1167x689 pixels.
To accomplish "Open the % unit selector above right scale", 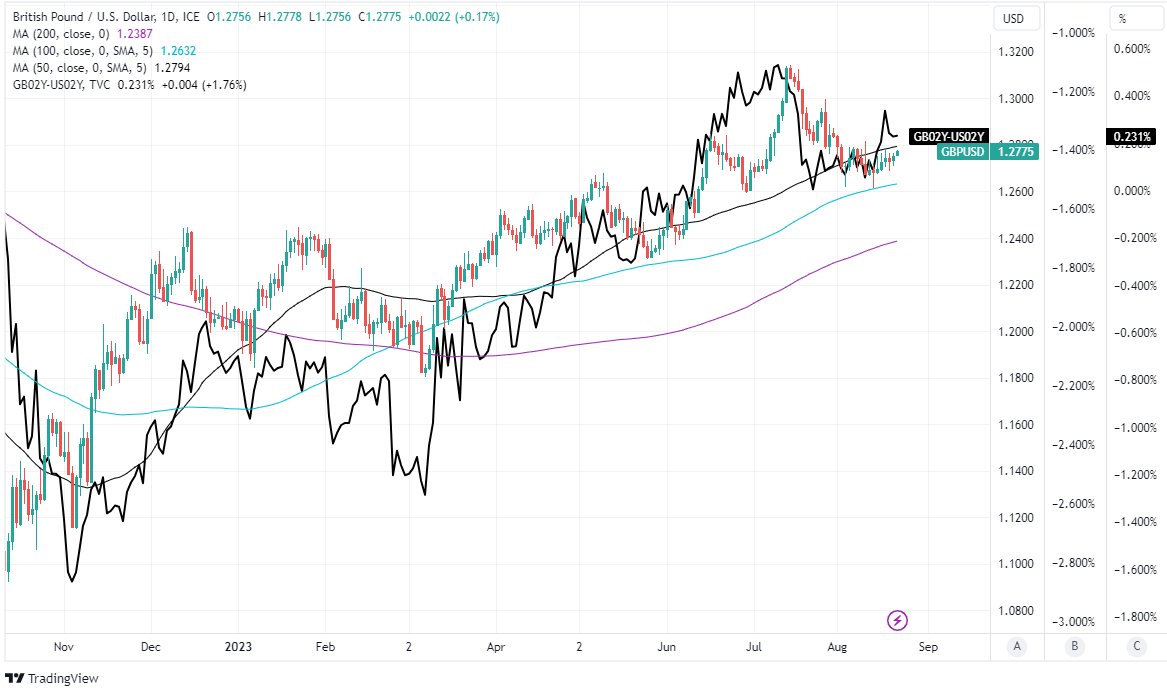I will coord(1122,19).
